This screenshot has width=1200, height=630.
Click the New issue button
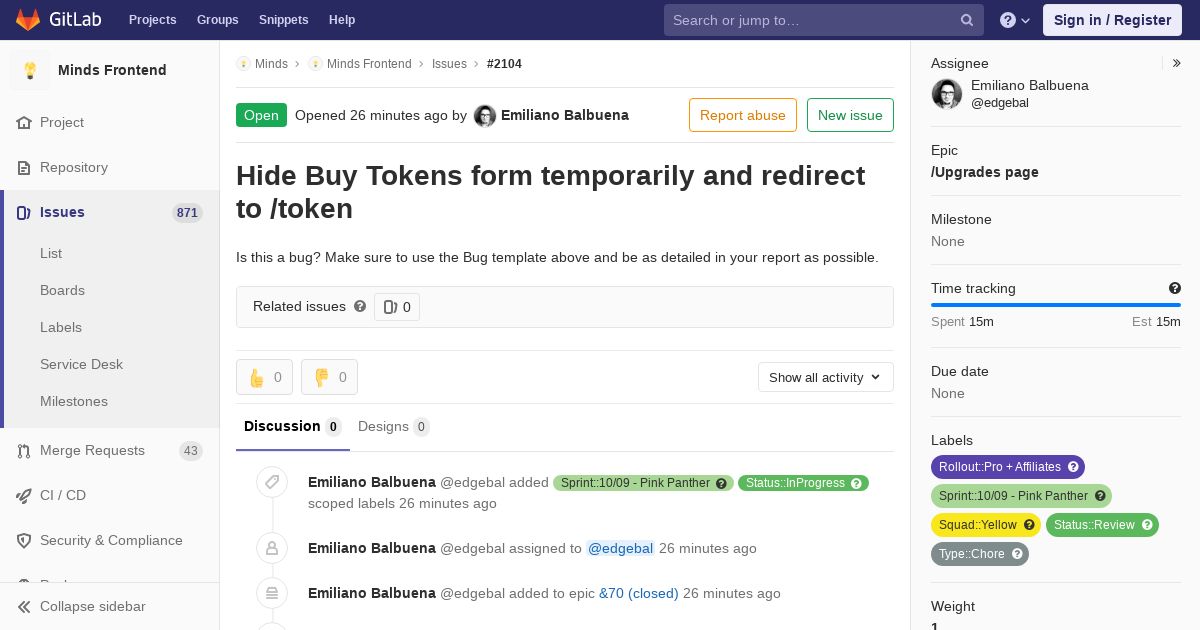pos(850,115)
